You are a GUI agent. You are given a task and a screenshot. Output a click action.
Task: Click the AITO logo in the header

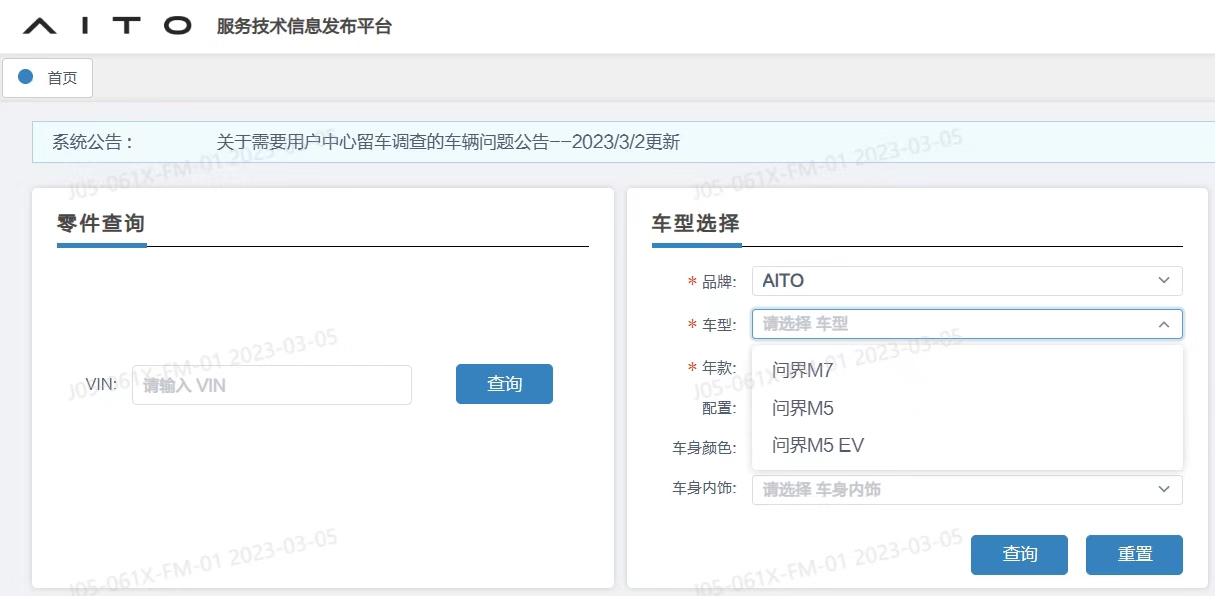pyautogui.click(x=106, y=26)
